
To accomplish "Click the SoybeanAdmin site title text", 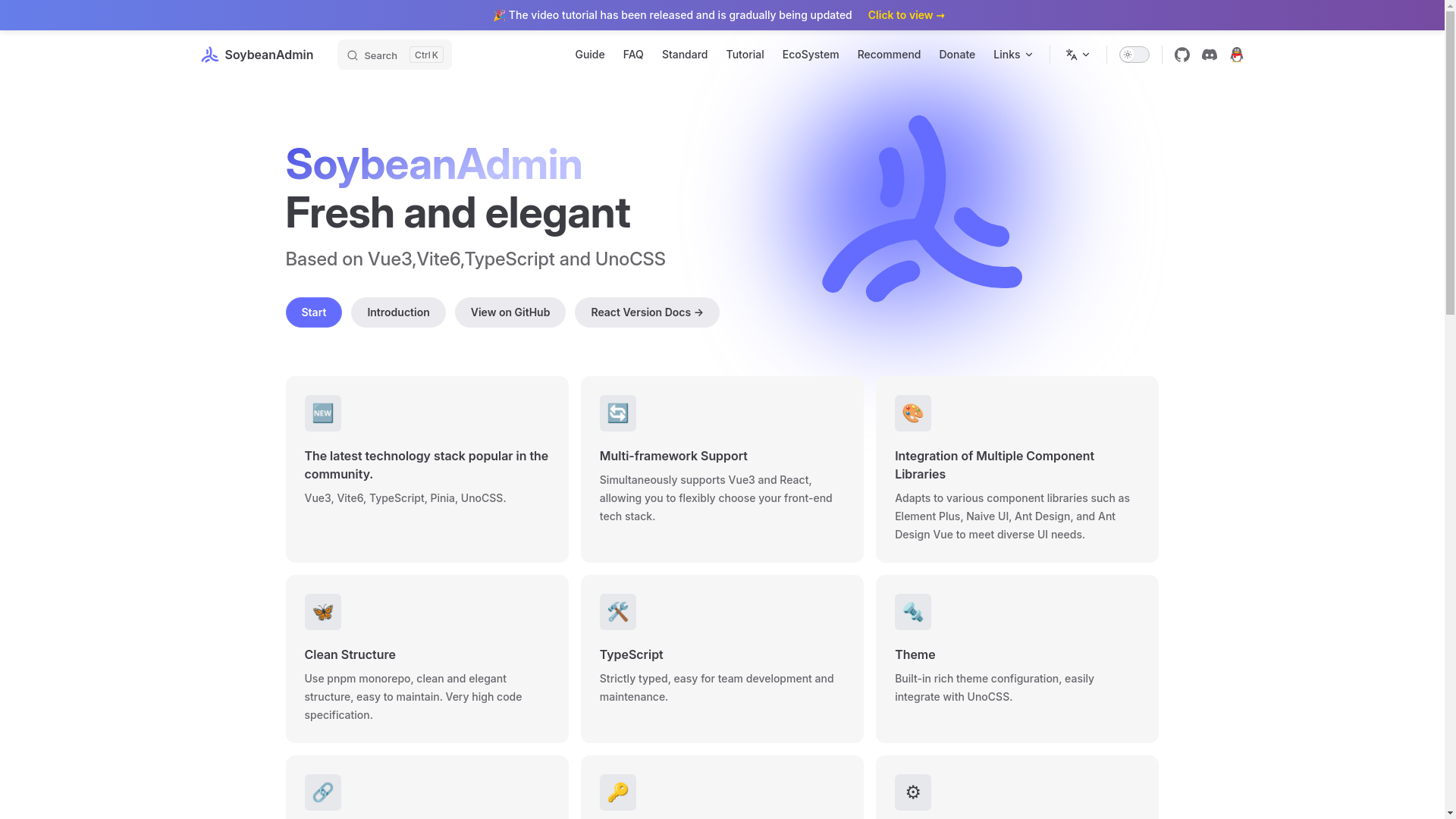I will coord(268,55).
